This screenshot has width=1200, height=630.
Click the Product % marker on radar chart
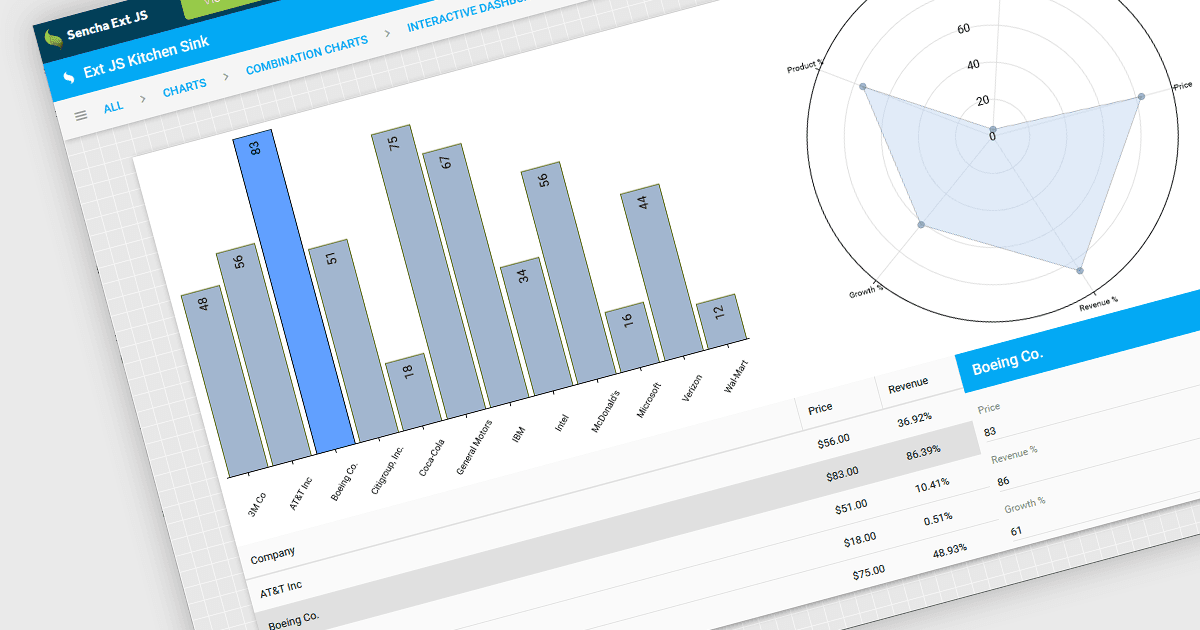pyautogui.click(x=863, y=88)
